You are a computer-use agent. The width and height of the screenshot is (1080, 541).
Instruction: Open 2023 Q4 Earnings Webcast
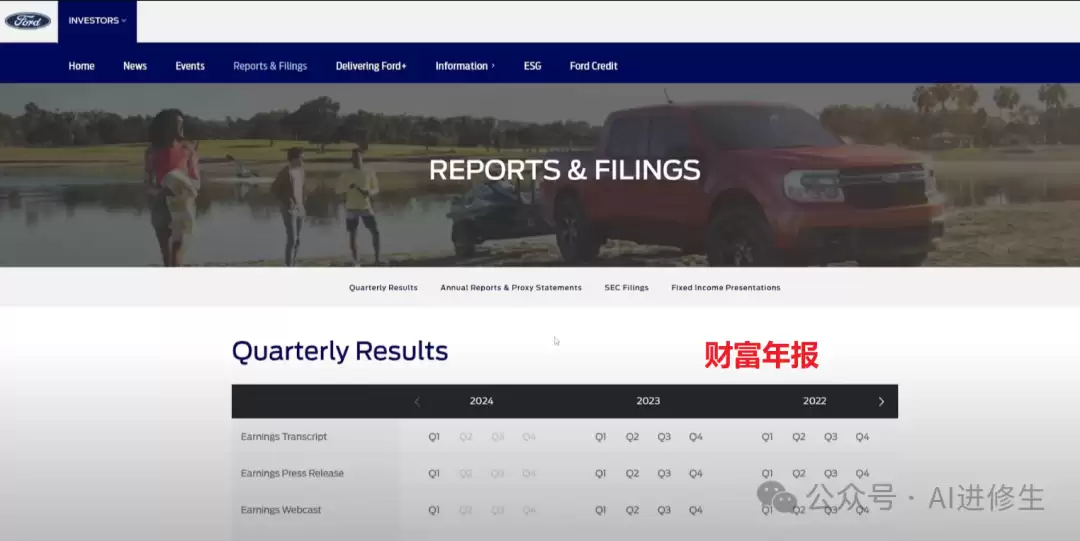[696, 510]
